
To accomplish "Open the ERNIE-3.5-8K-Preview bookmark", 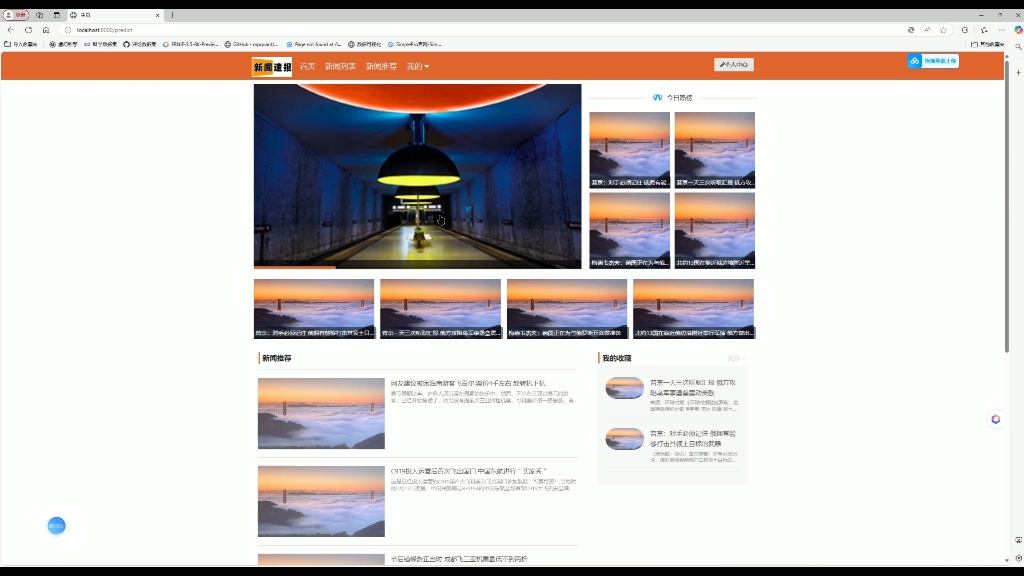I will [x=190, y=44].
